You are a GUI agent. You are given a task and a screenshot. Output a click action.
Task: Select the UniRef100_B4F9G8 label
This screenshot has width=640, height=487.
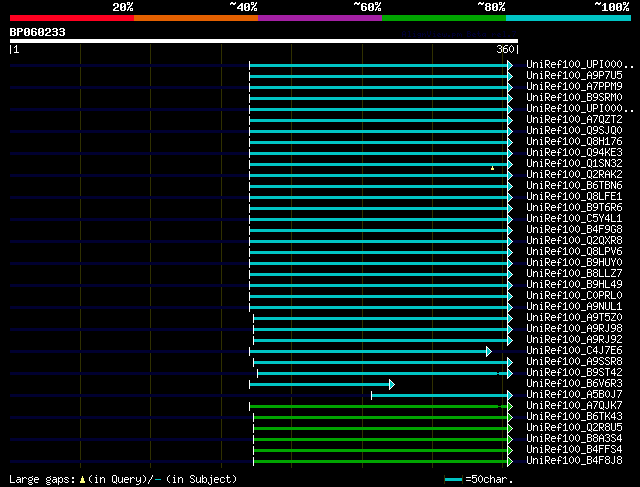coord(574,230)
